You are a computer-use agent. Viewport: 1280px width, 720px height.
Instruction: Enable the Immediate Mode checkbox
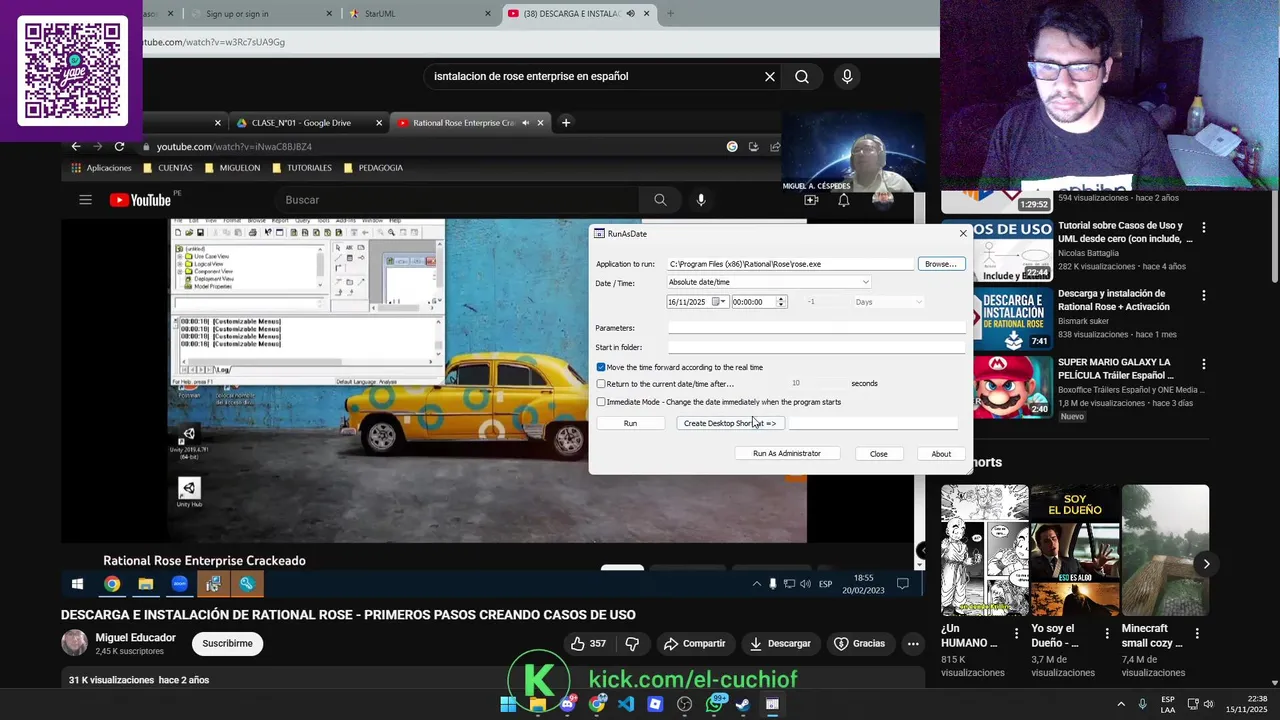coord(601,402)
